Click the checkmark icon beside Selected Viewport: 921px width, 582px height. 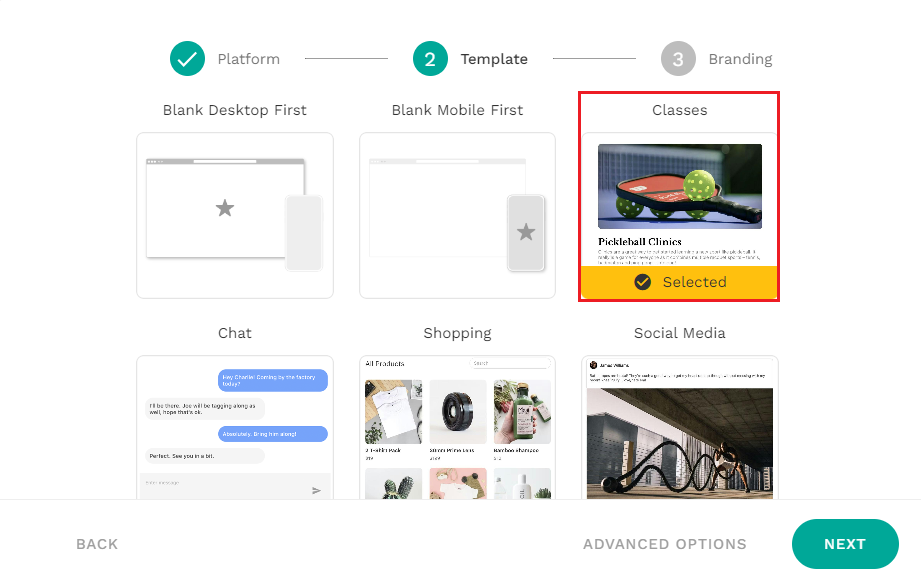click(x=643, y=282)
